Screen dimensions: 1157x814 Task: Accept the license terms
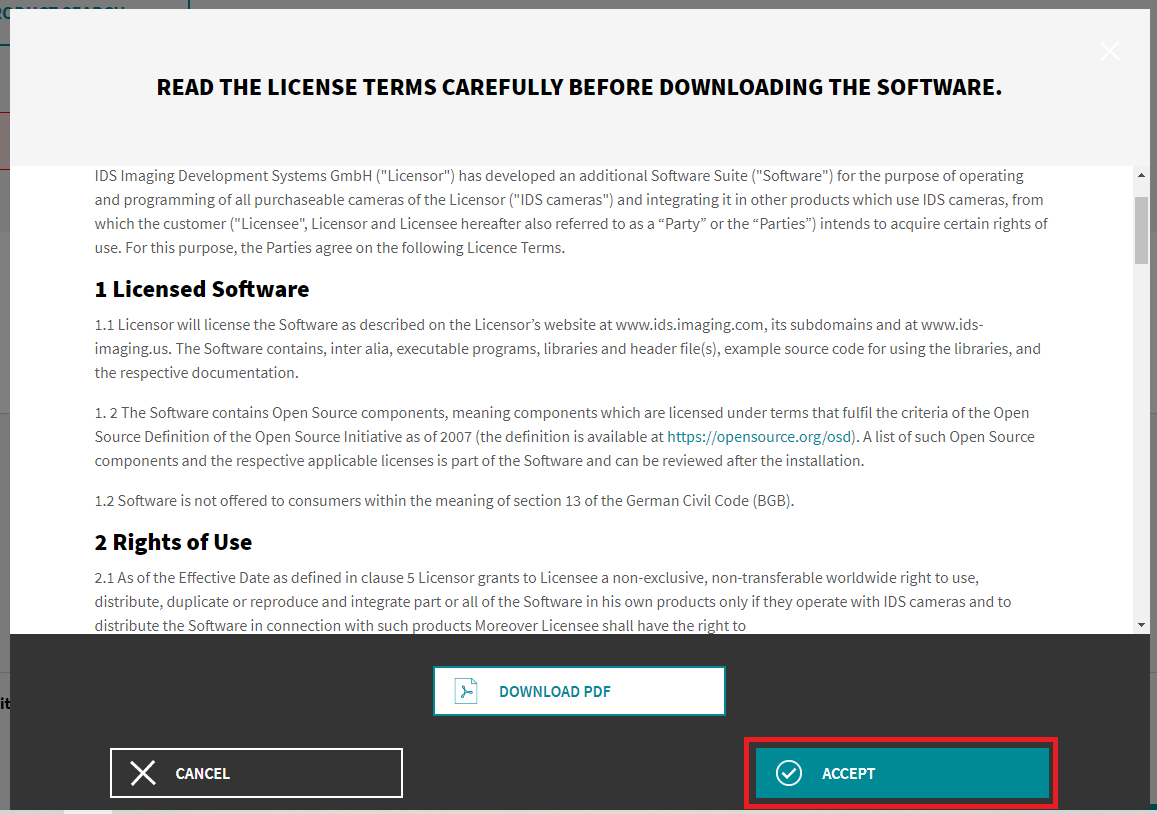tap(901, 773)
